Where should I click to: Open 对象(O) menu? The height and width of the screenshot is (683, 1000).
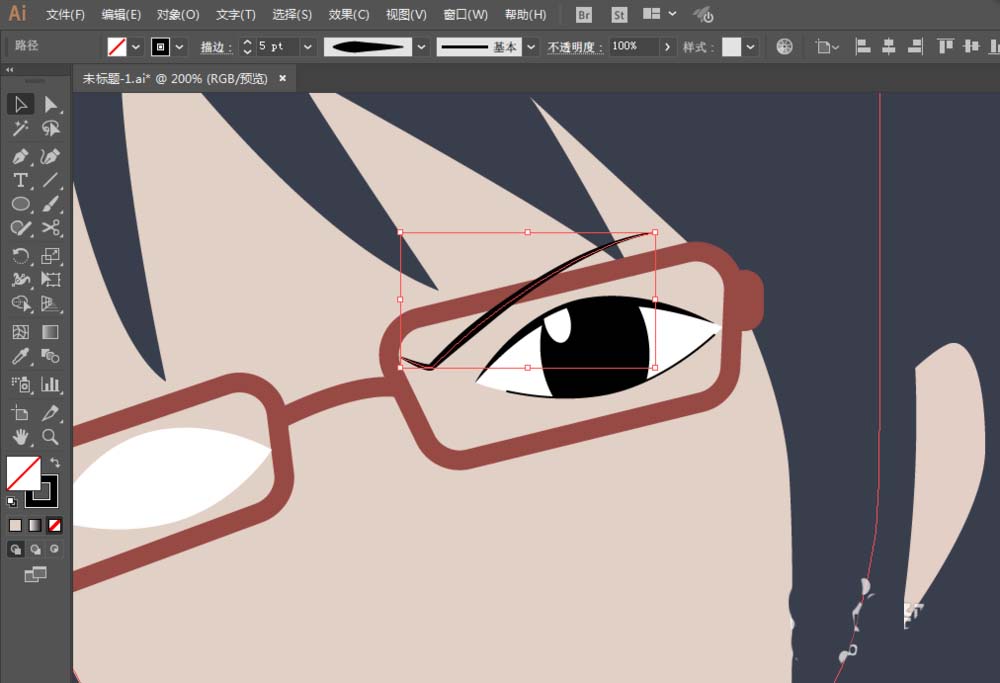pos(178,14)
